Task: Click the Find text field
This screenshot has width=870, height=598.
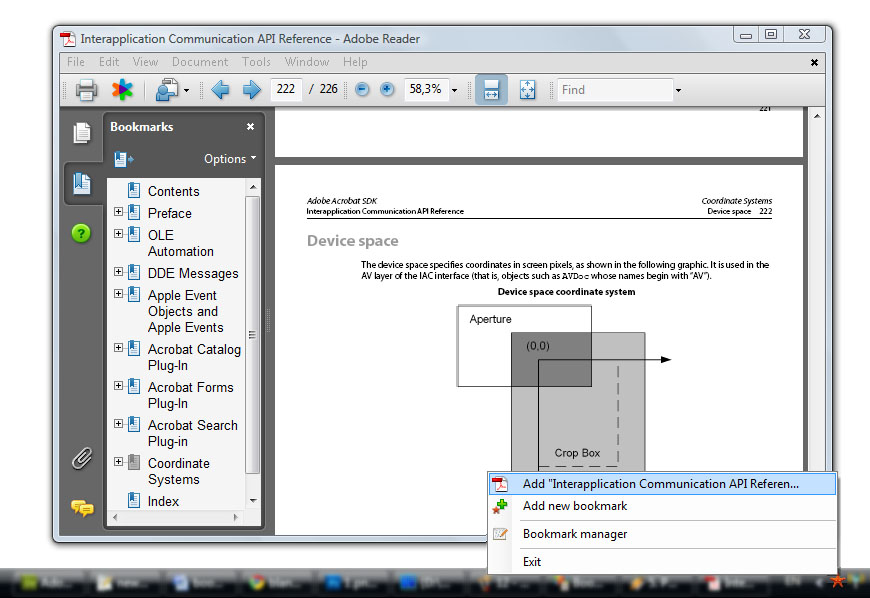Action: [615, 90]
